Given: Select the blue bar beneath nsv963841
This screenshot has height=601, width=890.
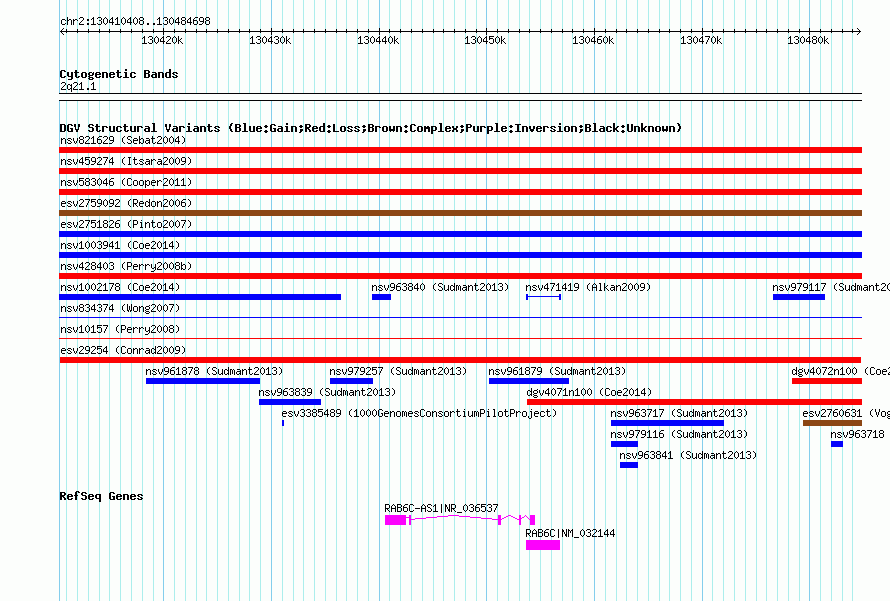Looking at the screenshot, I should [629, 465].
